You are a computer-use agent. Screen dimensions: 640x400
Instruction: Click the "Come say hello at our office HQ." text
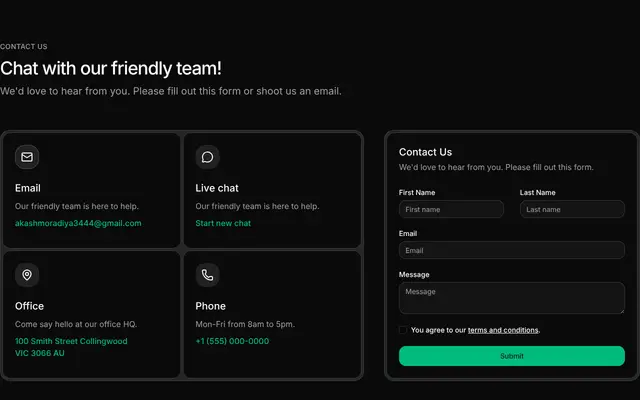click(x=76, y=324)
